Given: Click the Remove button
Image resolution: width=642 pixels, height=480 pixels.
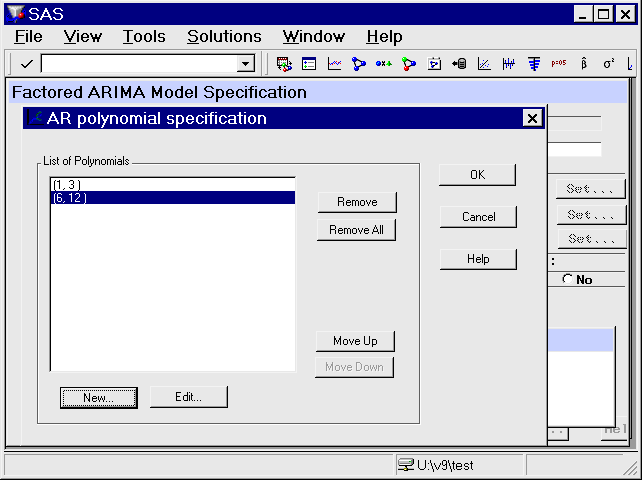Looking at the screenshot, I should (357, 202).
